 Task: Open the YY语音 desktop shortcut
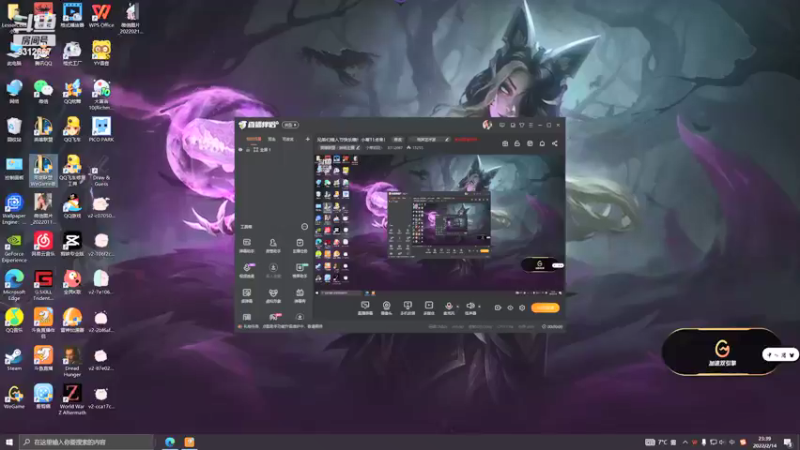[101, 54]
